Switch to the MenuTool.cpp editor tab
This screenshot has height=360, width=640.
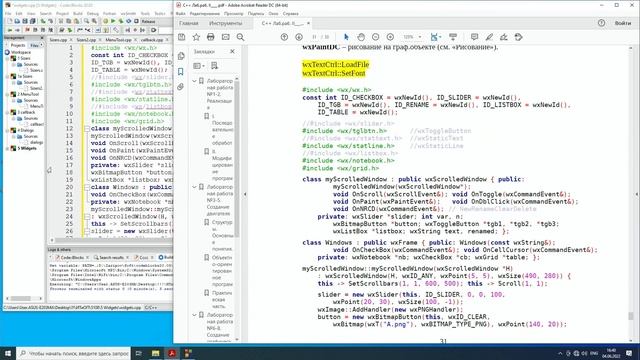pyautogui.click(x=118, y=40)
